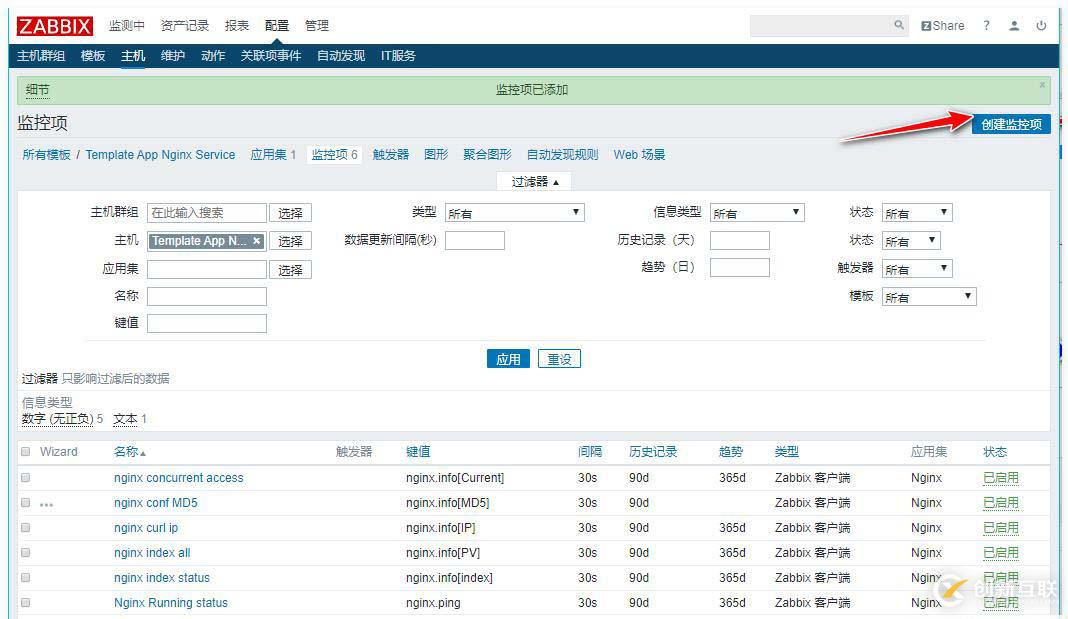Check the nginx curl ip row checkbox

click(26, 527)
